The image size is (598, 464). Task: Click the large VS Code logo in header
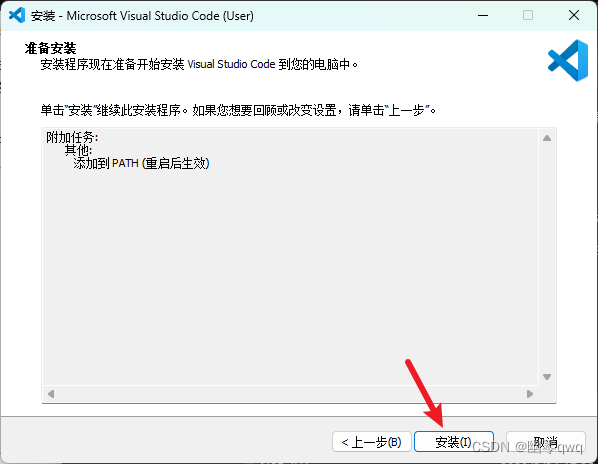tap(568, 60)
